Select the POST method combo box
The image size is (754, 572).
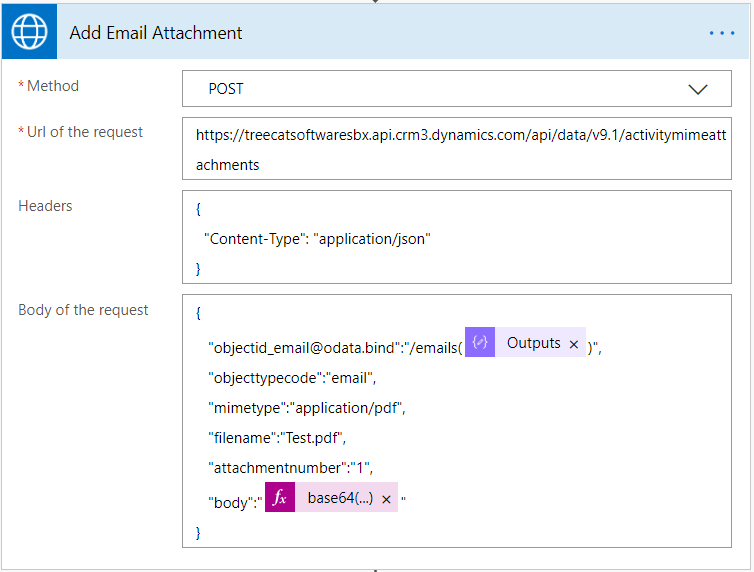pyautogui.click(x=457, y=89)
